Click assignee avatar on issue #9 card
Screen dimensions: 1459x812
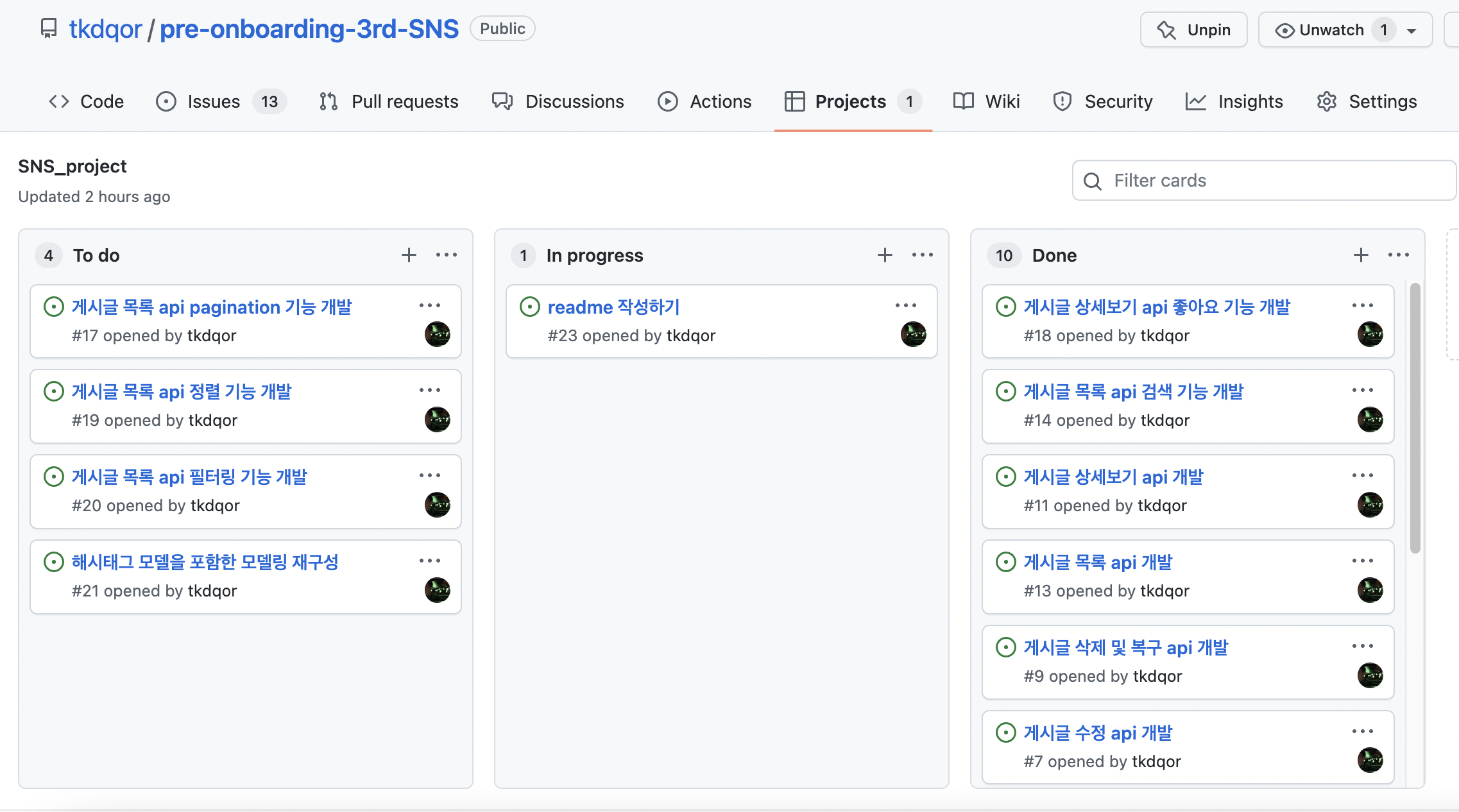click(x=1370, y=675)
